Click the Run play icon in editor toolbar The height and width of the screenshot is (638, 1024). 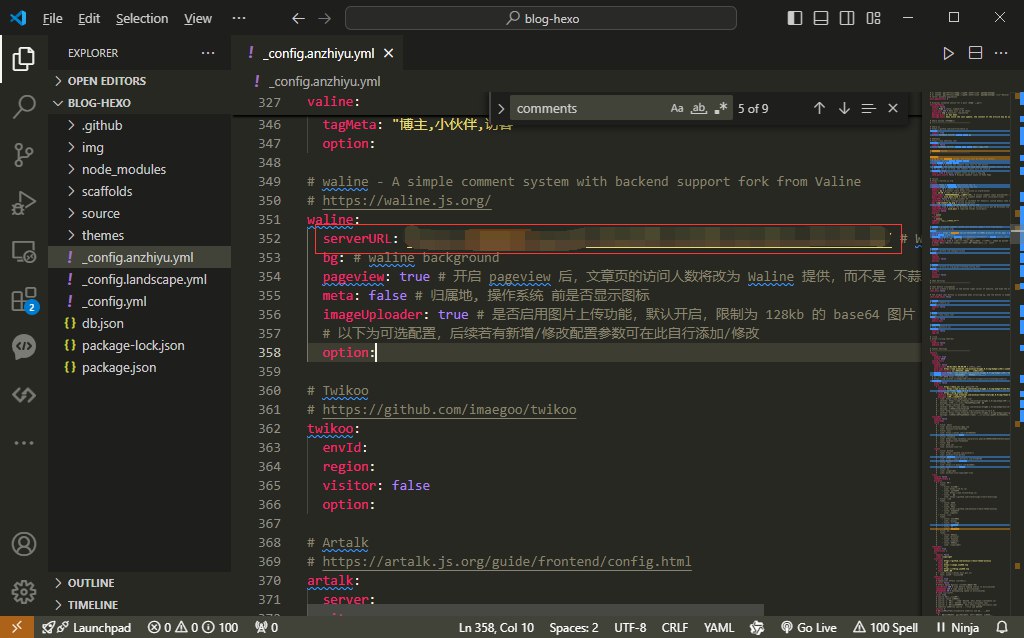(948, 54)
